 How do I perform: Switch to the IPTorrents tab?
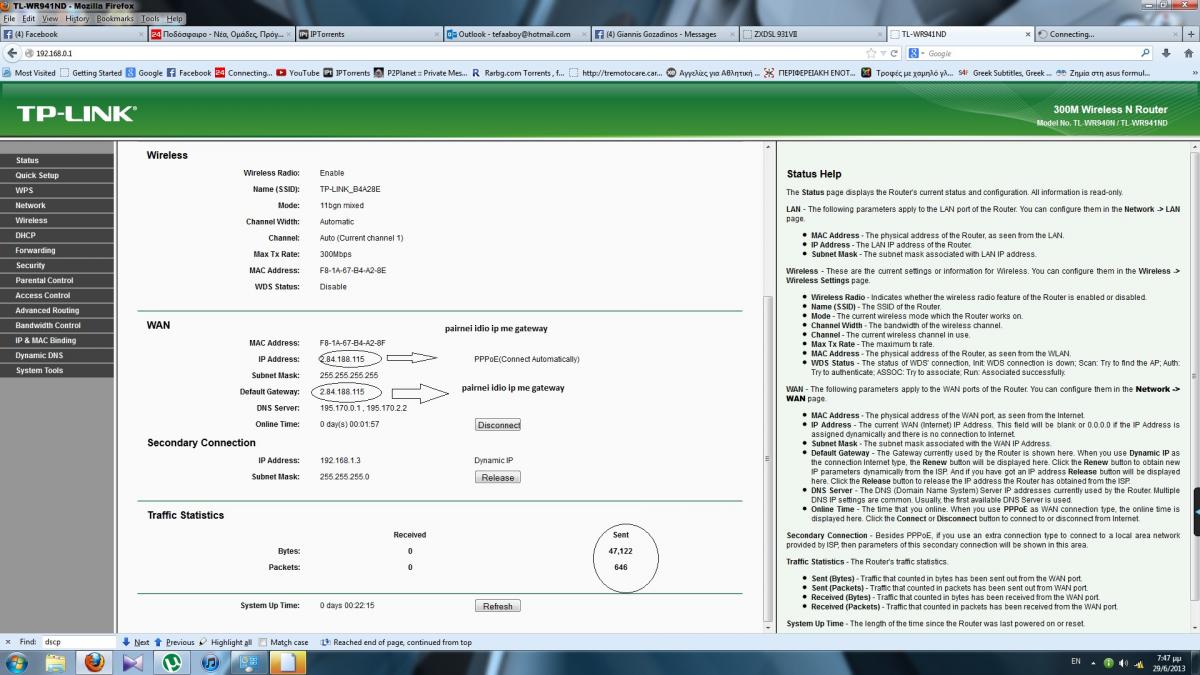tap(368, 34)
